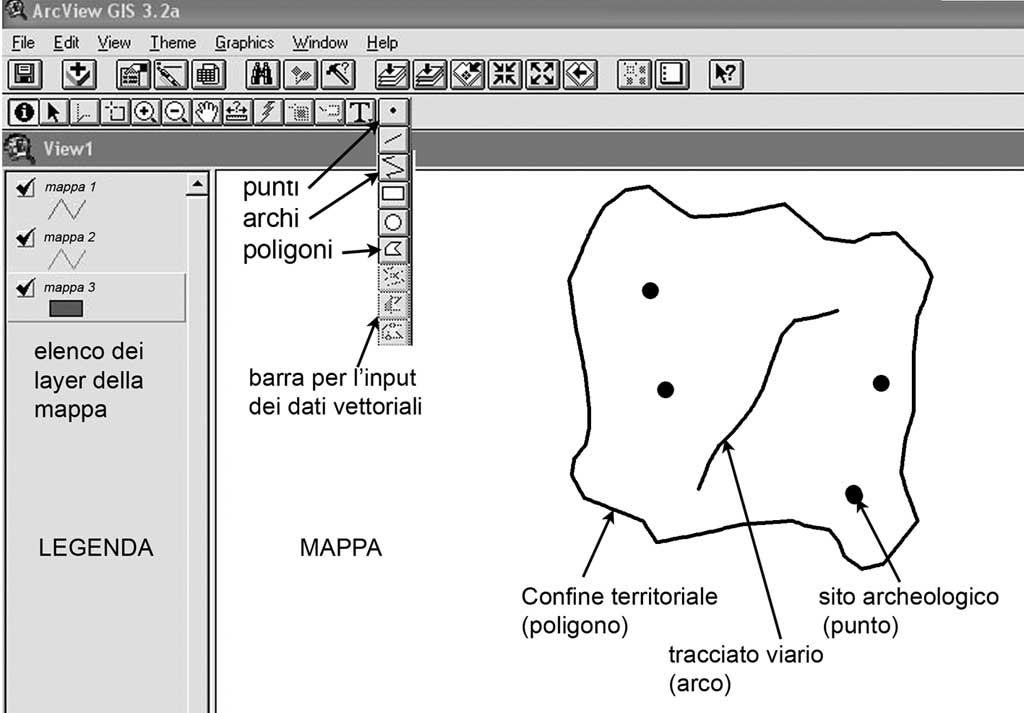Select the Pan hand tool
This screenshot has width=1024, height=713.
click(x=206, y=112)
